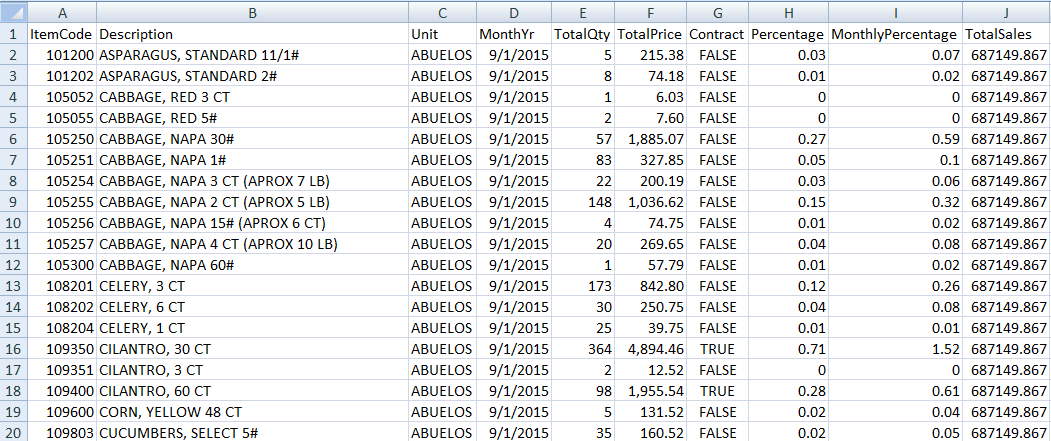Select row 16 header
Screen dimensions: 1051x441
(13, 349)
